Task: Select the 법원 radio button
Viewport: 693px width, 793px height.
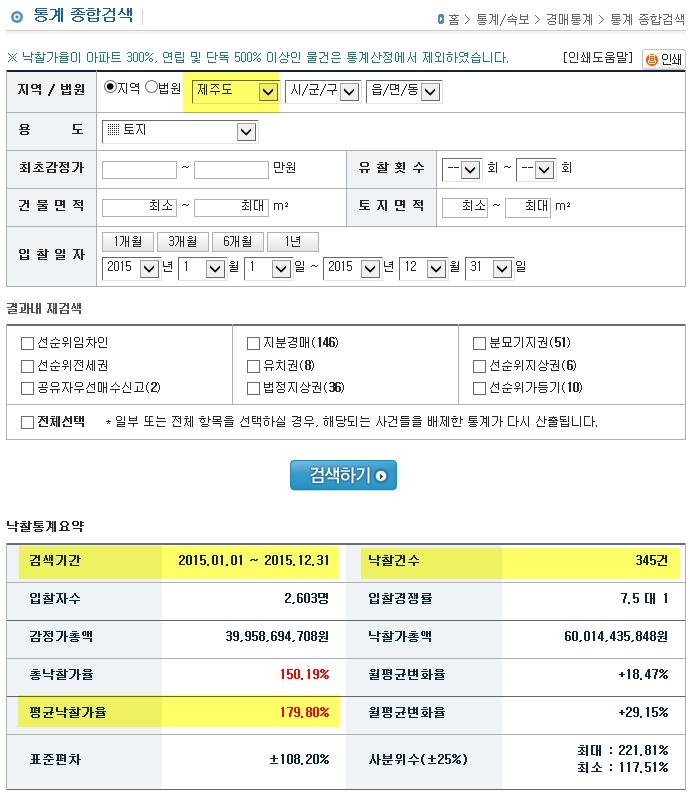Action: pos(151,87)
